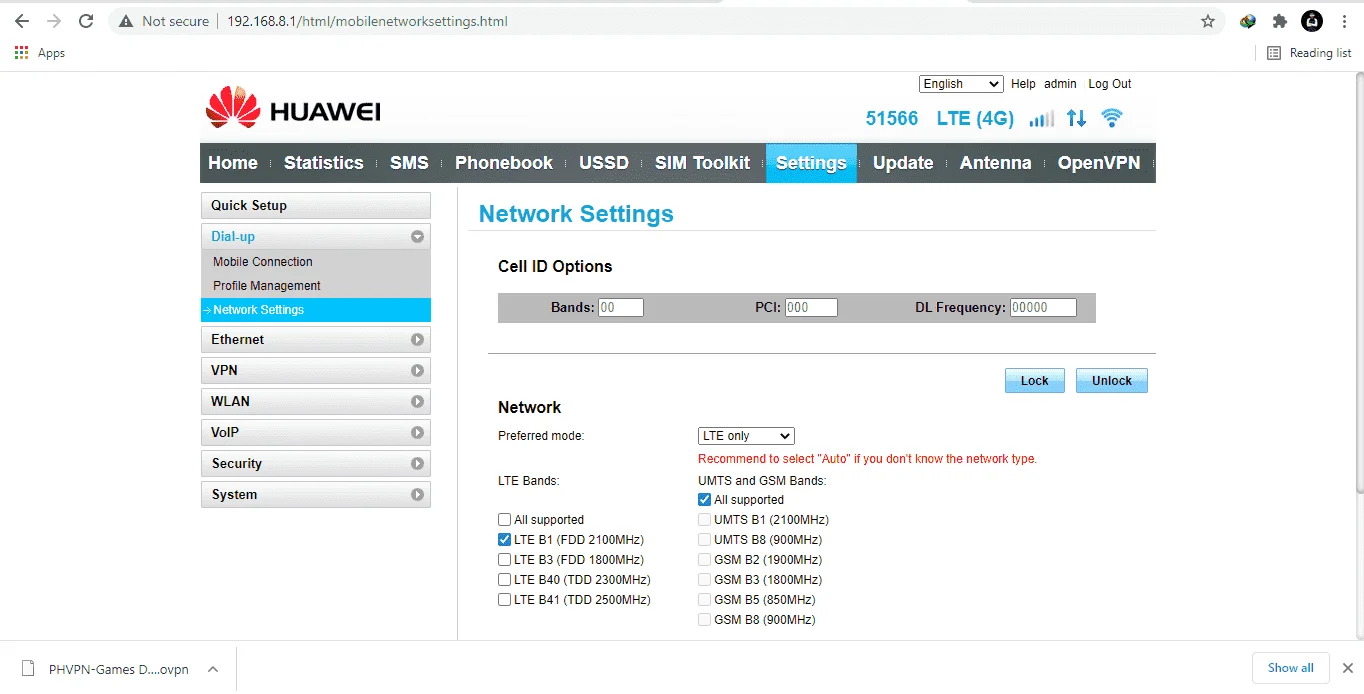1364x694 pixels.
Task: Click the Bands input field
Action: tap(621, 308)
